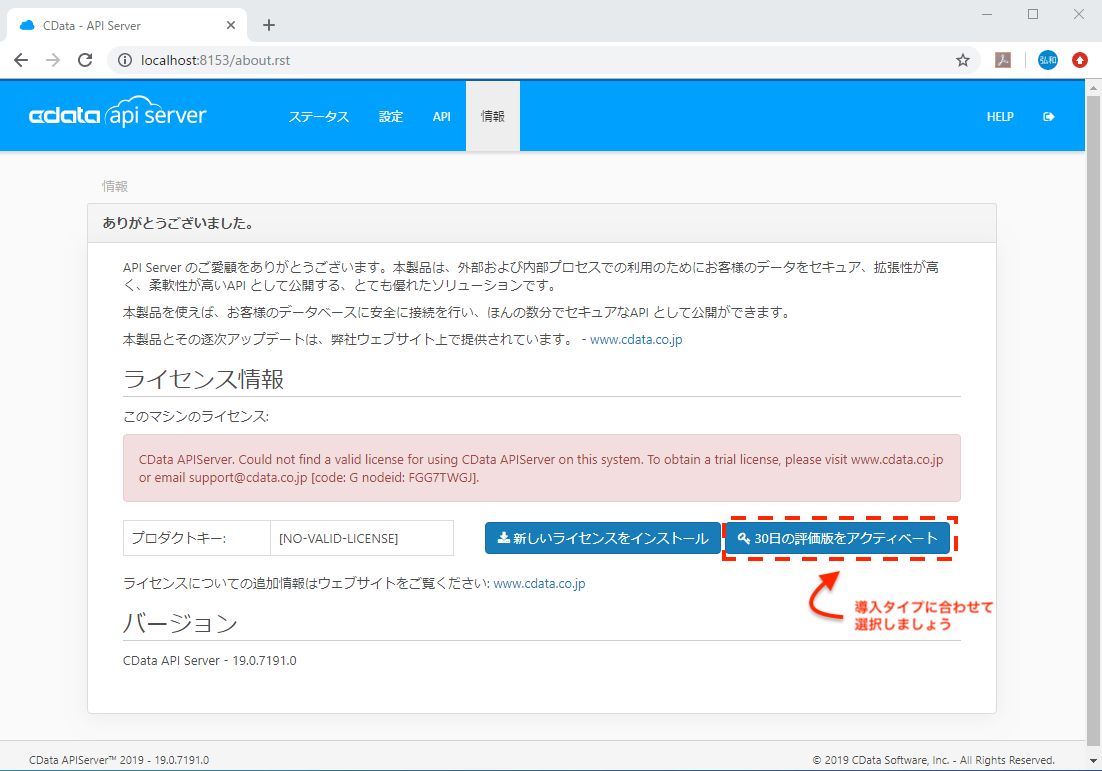Open the Chrome profile avatar
The image size is (1102, 771).
tap(1047, 60)
